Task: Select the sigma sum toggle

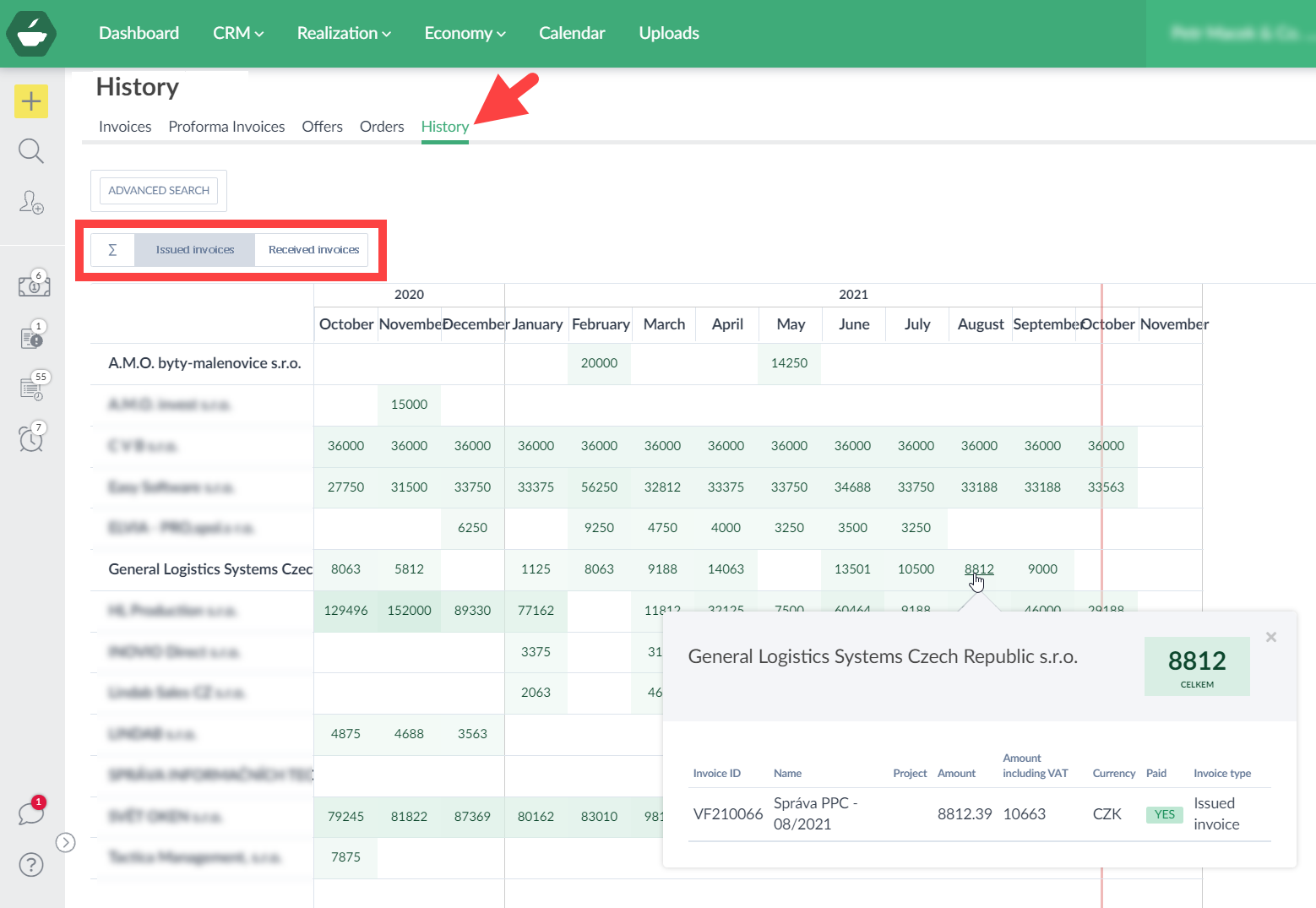Action: (112, 250)
